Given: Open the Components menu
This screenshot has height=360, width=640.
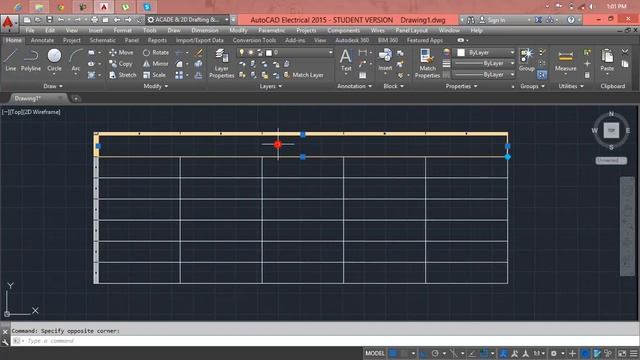Looking at the screenshot, I should tap(344, 31).
